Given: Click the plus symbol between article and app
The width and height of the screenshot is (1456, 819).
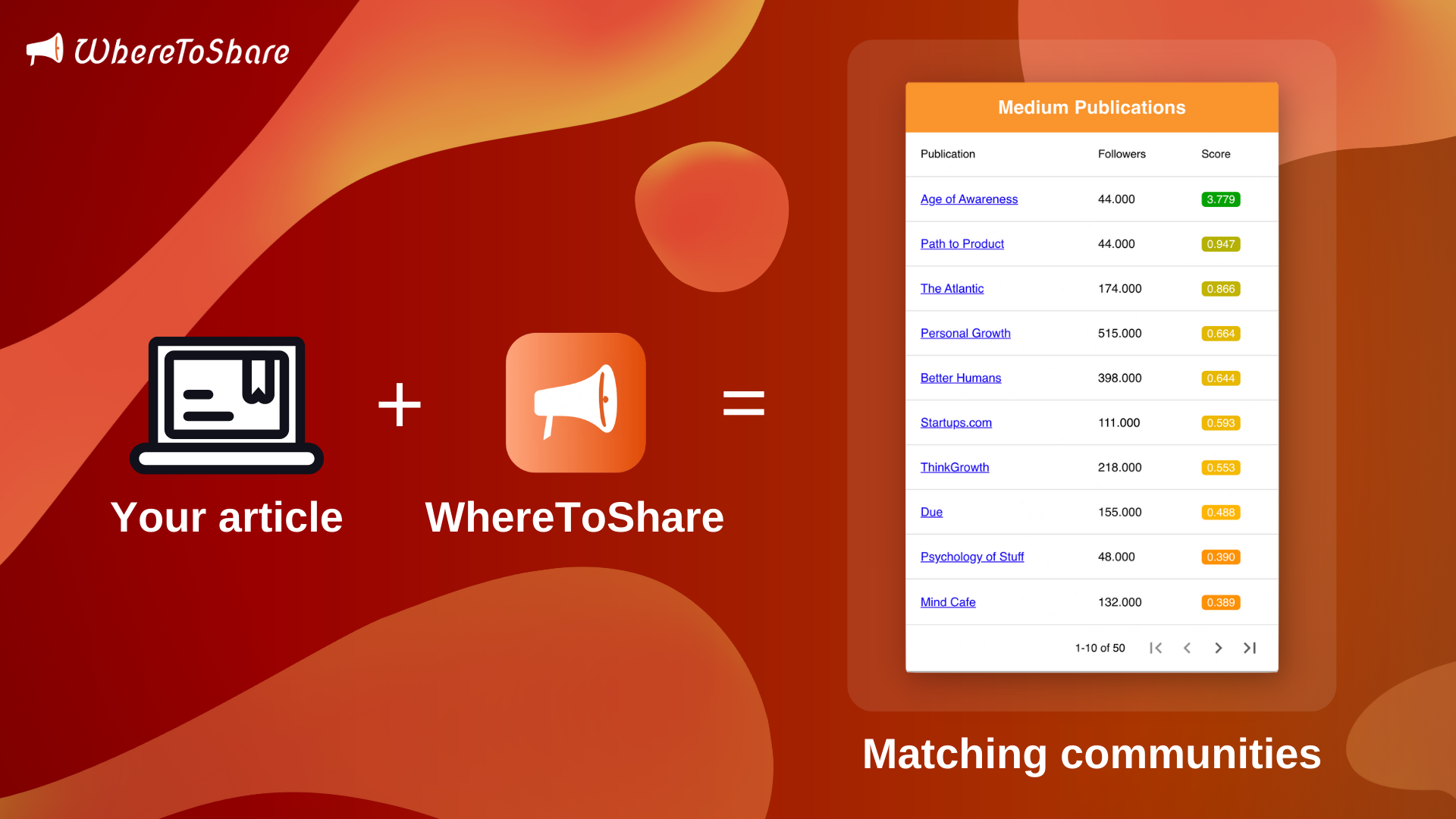Looking at the screenshot, I should pos(400,403).
